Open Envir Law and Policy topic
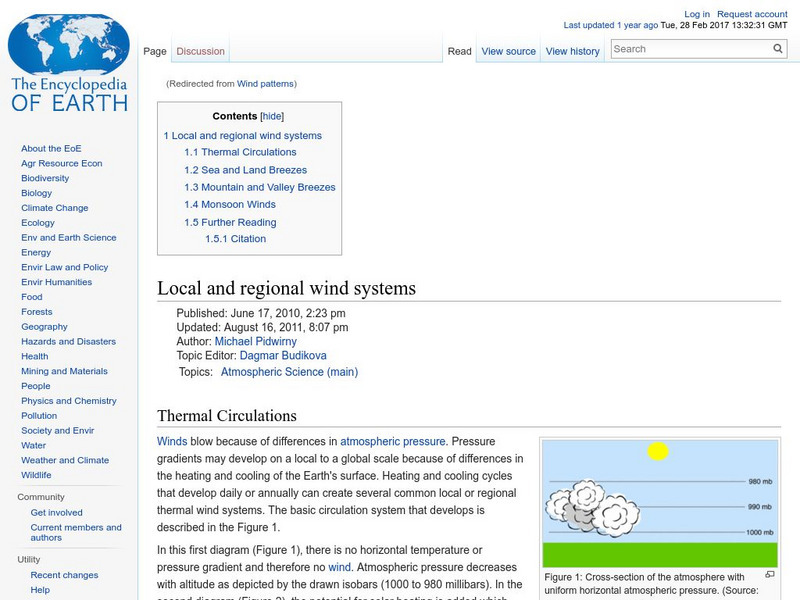This screenshot has height=600, width=800. (64, 267)
